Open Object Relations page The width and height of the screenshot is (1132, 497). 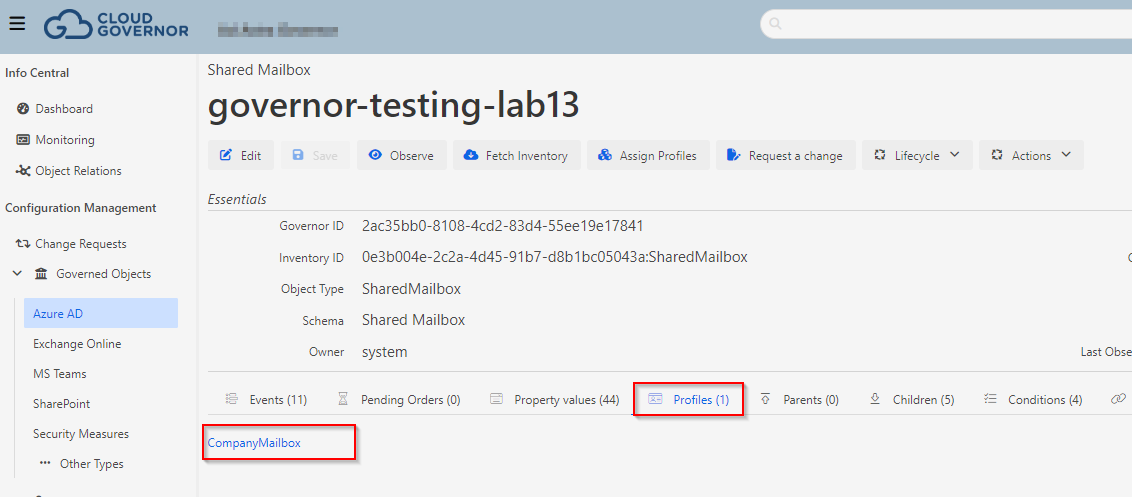[77, 171]
